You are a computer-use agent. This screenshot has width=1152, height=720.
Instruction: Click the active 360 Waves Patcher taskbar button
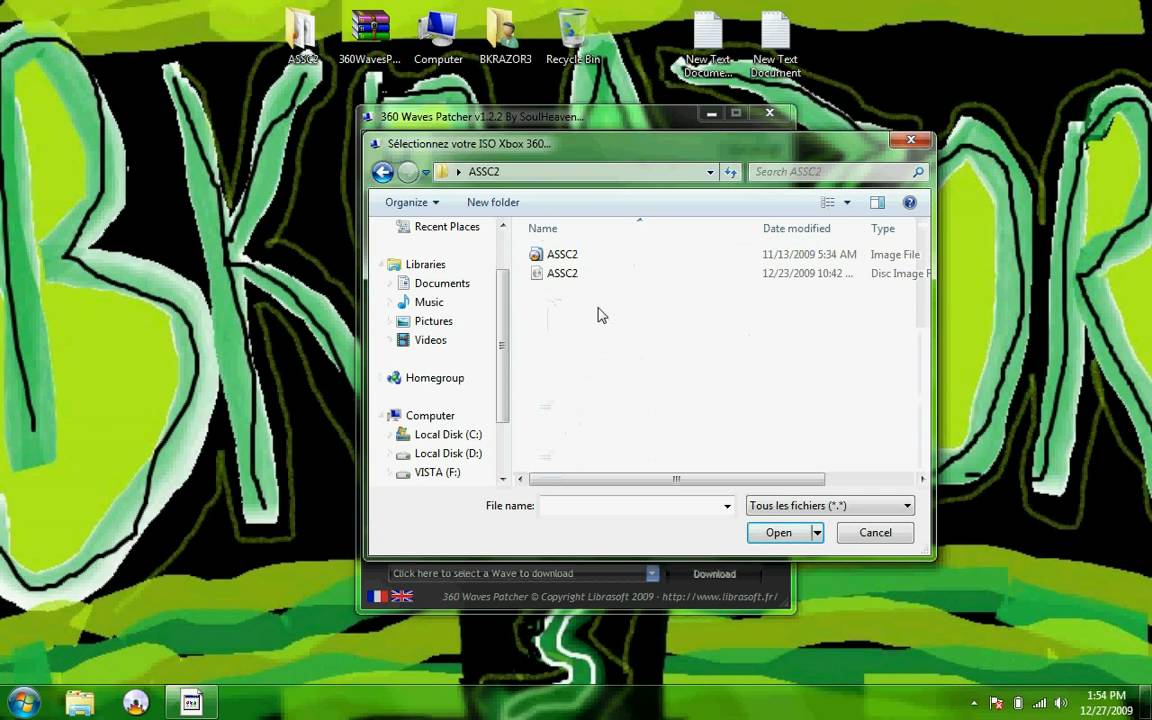tap(192, 702)
